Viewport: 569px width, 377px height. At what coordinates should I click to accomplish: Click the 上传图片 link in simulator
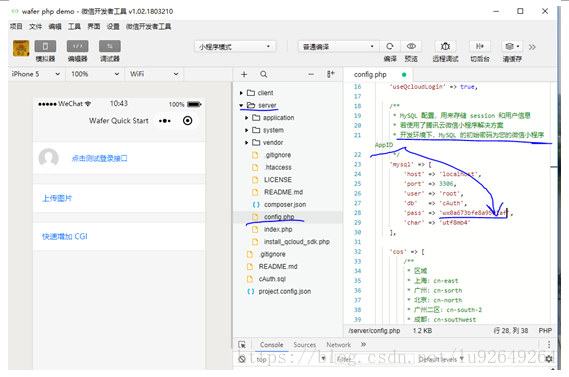click(57, 198)
